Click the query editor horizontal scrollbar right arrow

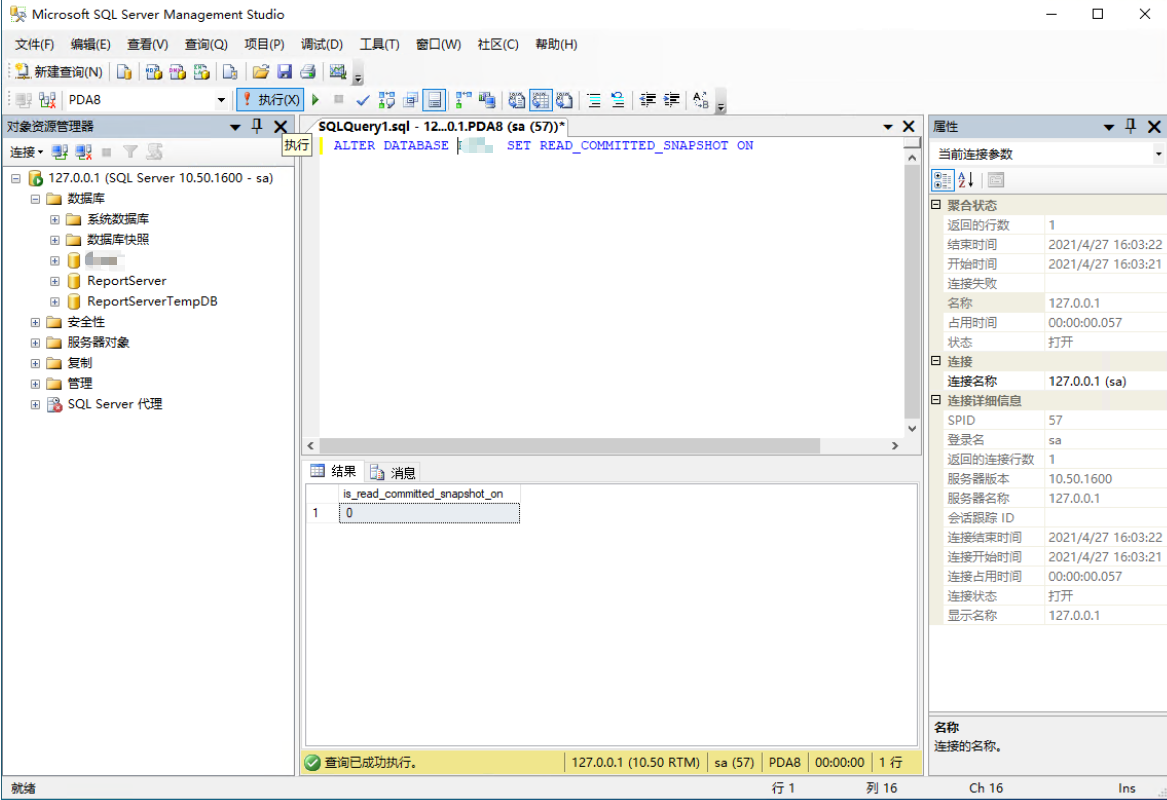click(895, 446)
